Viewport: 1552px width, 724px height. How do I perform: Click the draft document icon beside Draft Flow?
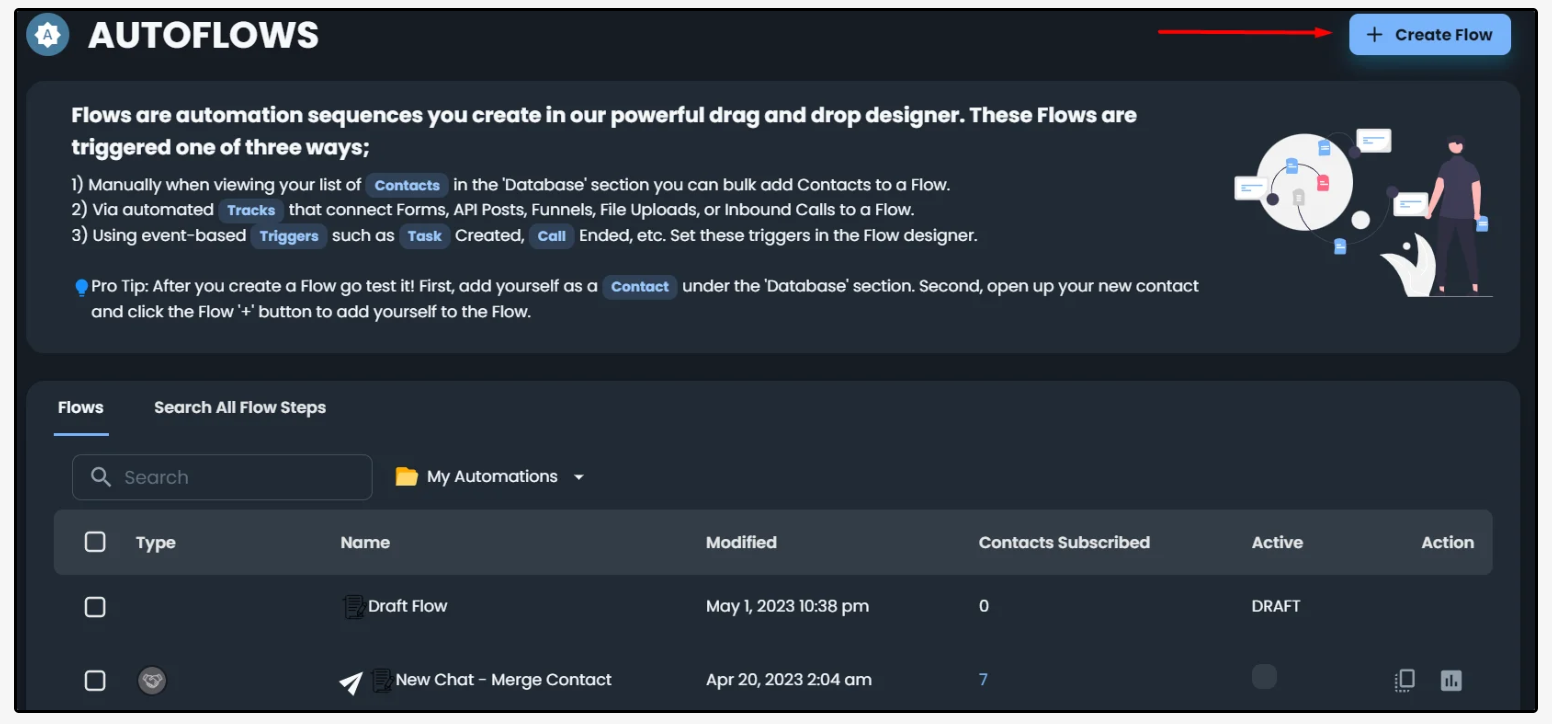click(353, 606)
